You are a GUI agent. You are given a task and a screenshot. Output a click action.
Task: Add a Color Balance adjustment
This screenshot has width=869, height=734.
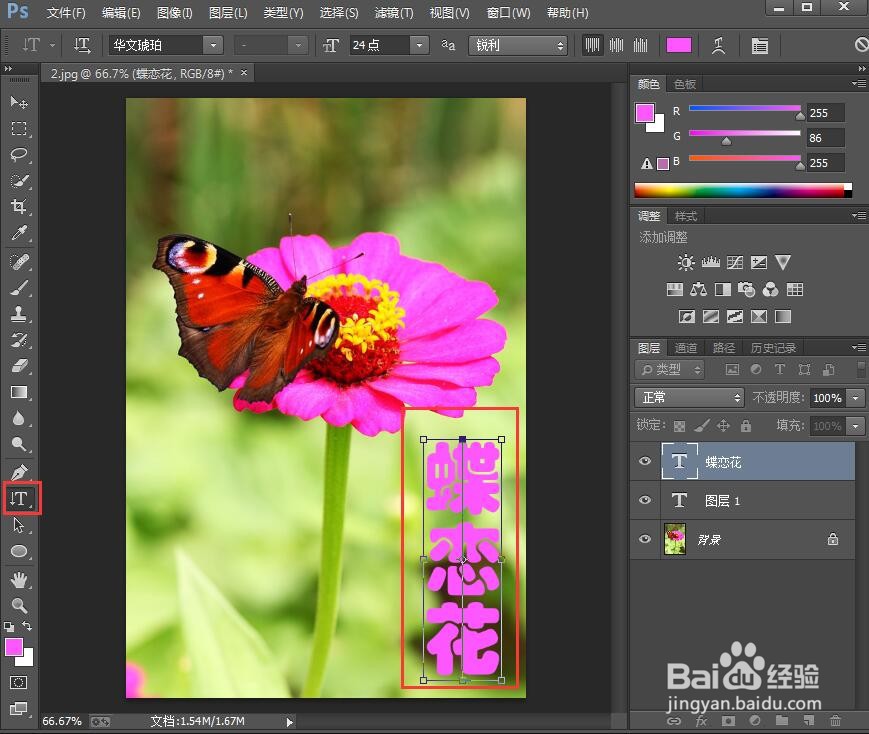point(698,289)
